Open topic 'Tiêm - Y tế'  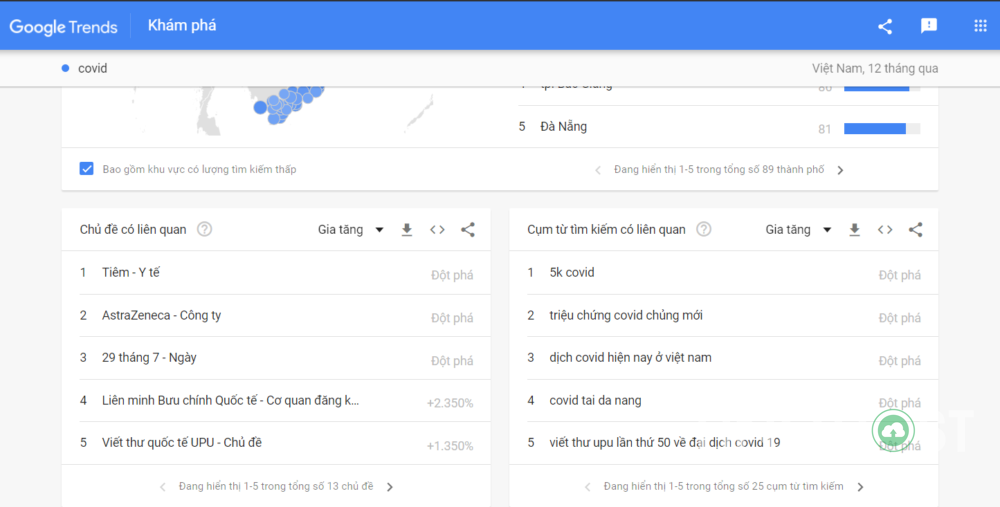click(131, 272)
